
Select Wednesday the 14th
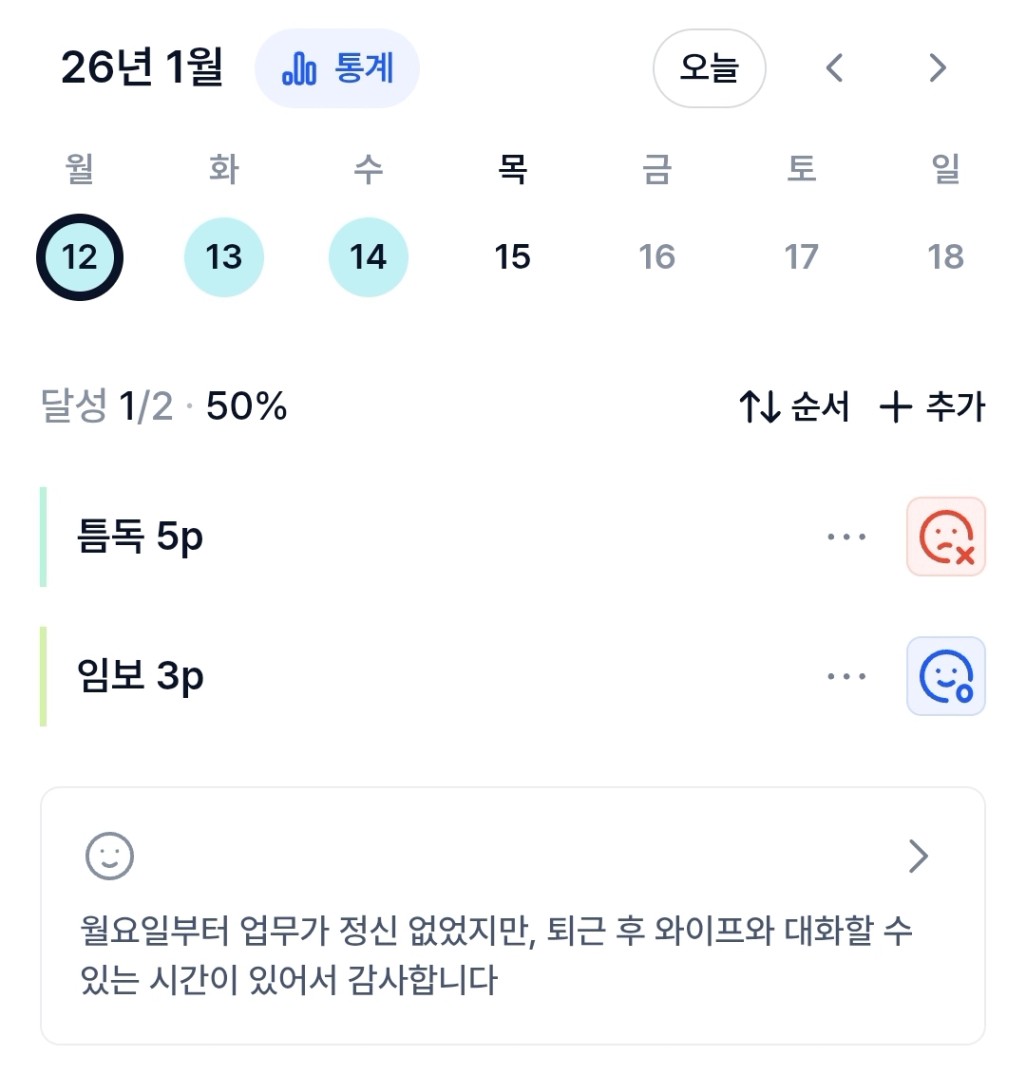(368, 257)
